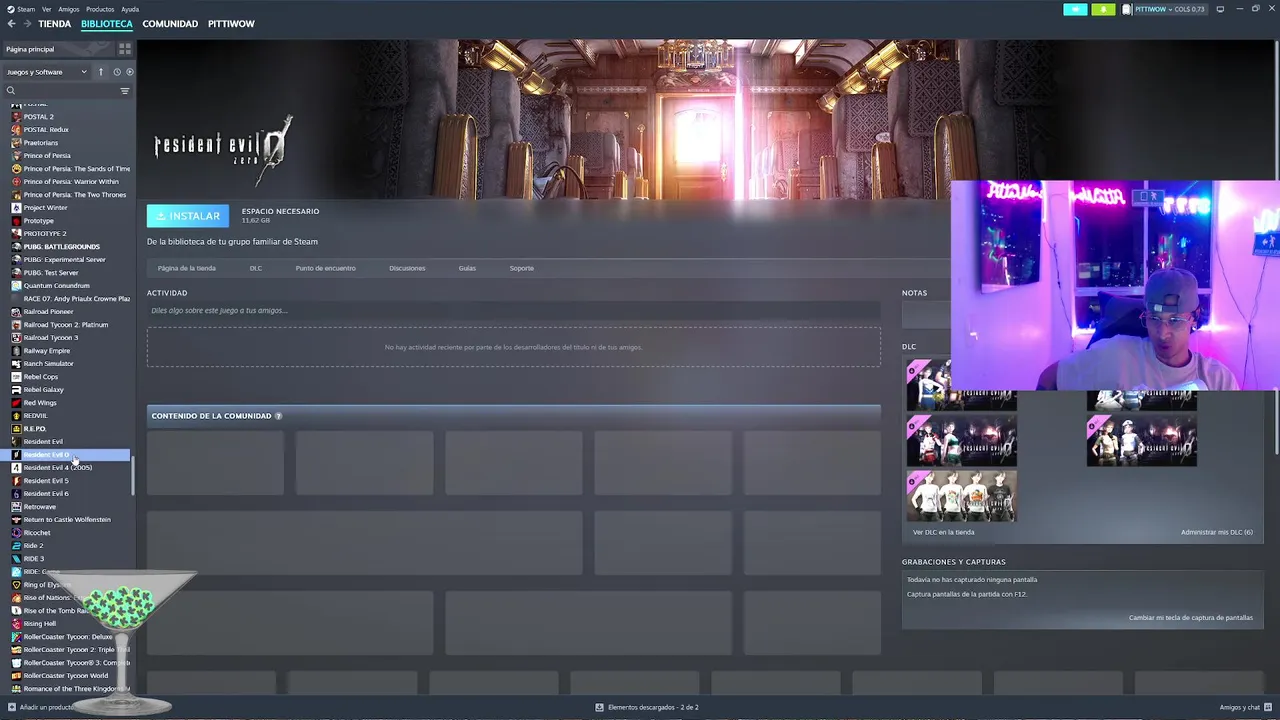Click the downloads icon in bottom bar

(x=599, y=707)
